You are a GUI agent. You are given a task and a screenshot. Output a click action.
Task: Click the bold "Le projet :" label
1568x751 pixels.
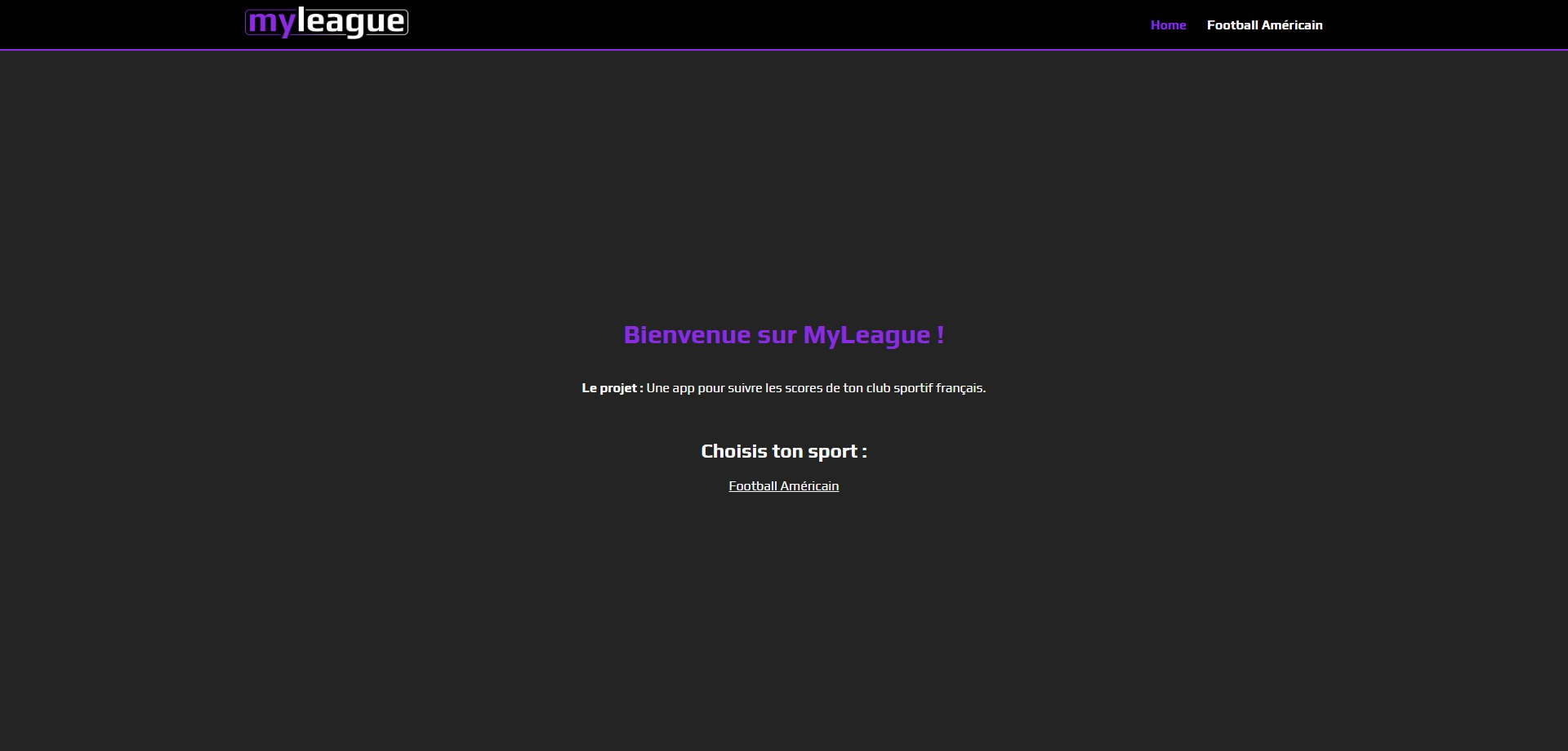tap(612, 388)
